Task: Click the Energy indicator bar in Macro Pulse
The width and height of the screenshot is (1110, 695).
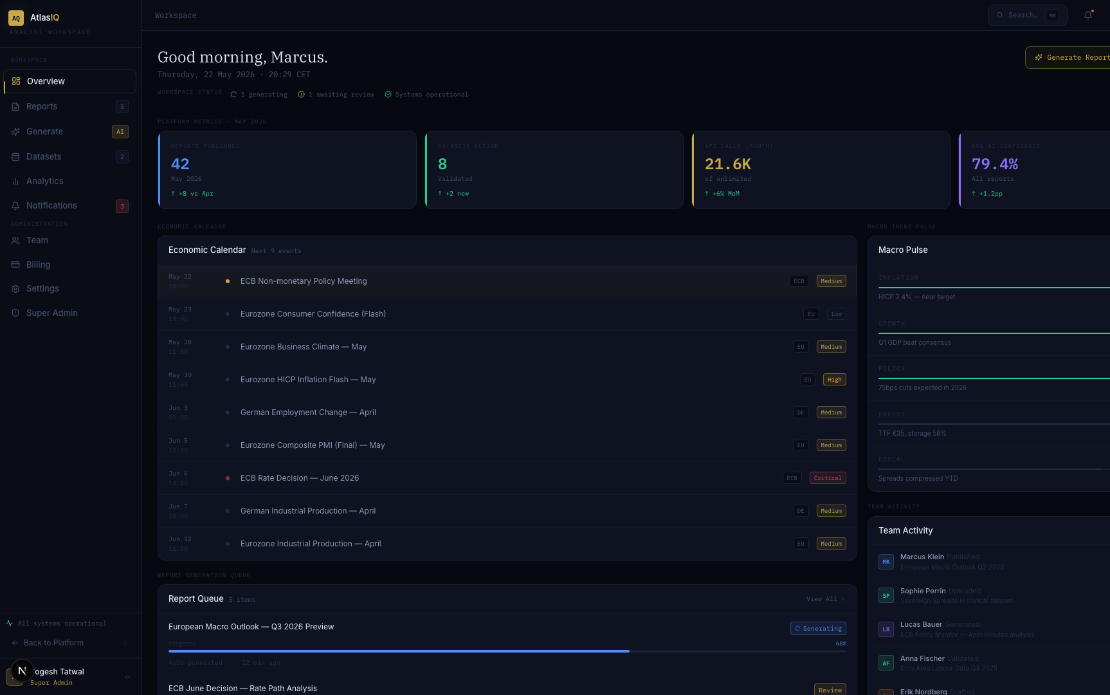Action: coord(994,424)
